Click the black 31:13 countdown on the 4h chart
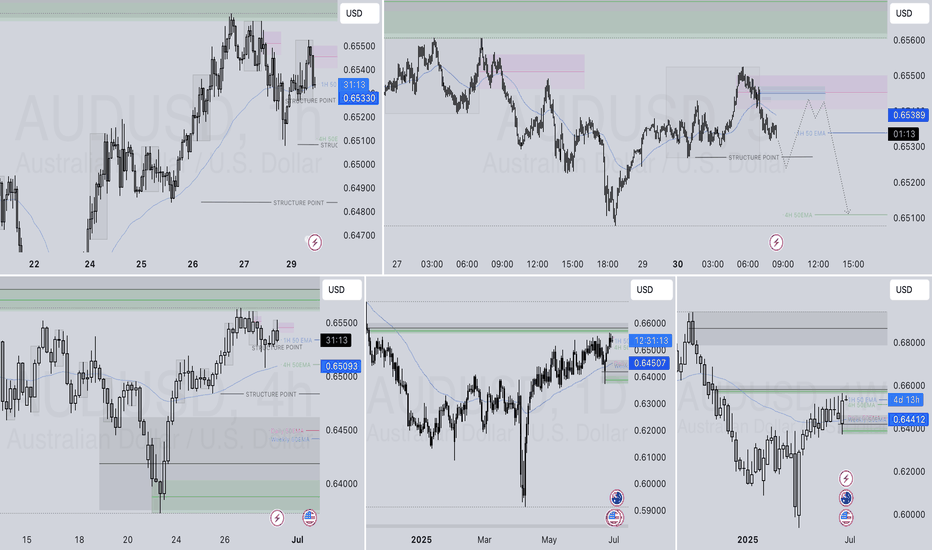This screenshot has width=932, height=550. pos(336,340)
